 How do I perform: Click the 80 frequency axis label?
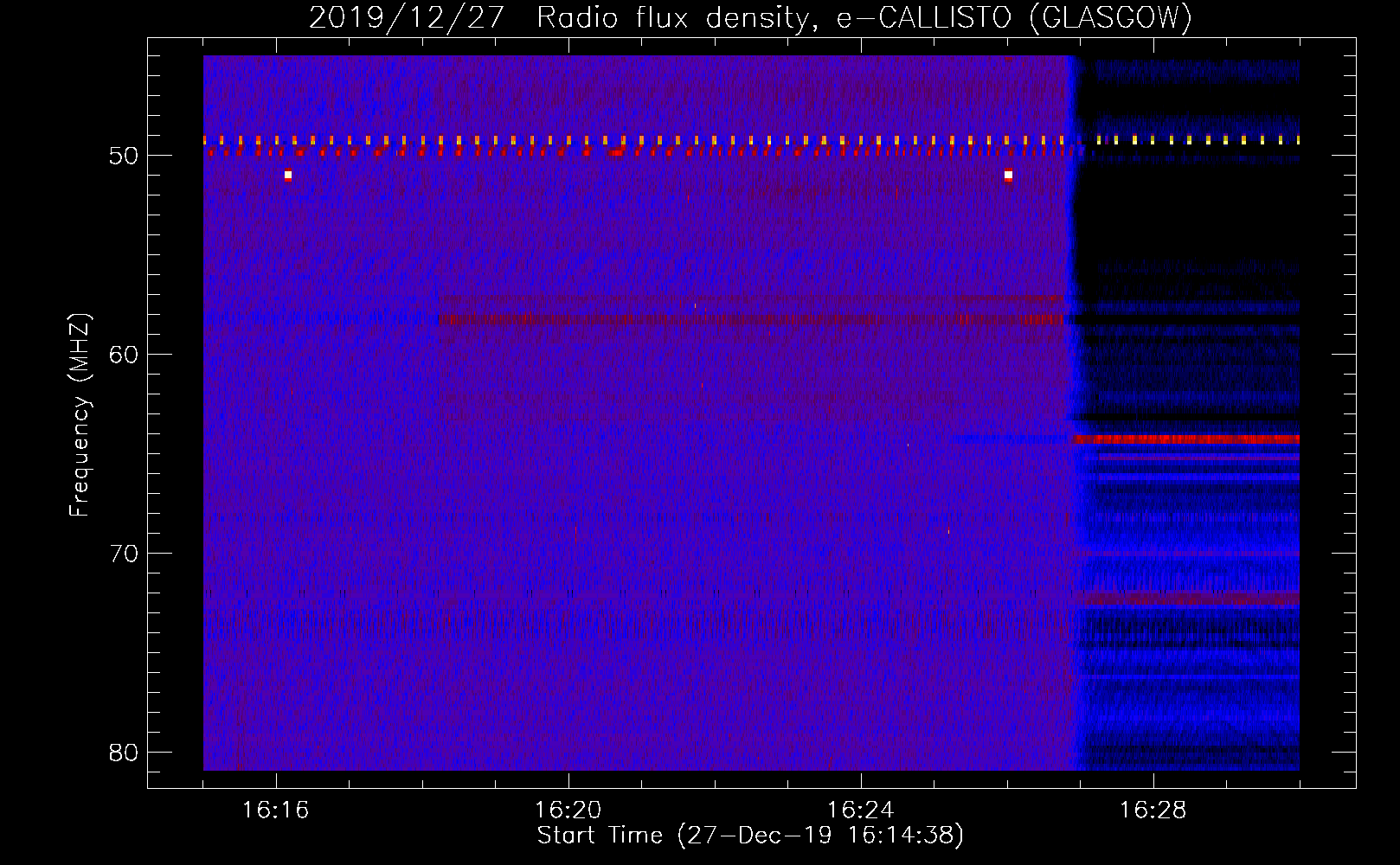tap(125, 753)
